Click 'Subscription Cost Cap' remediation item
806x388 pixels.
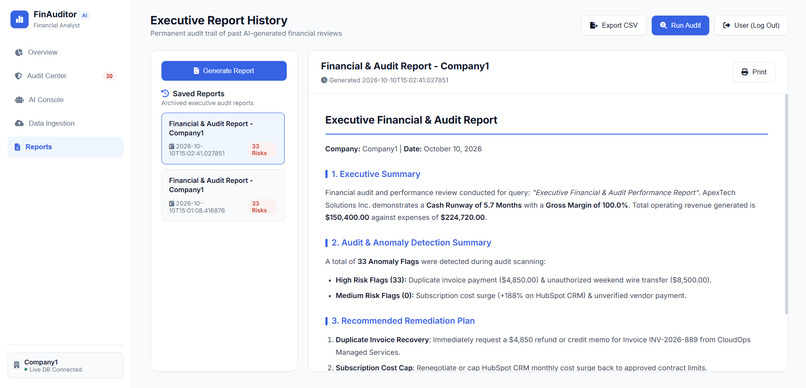pyautogui.click(x=374, y=367)
